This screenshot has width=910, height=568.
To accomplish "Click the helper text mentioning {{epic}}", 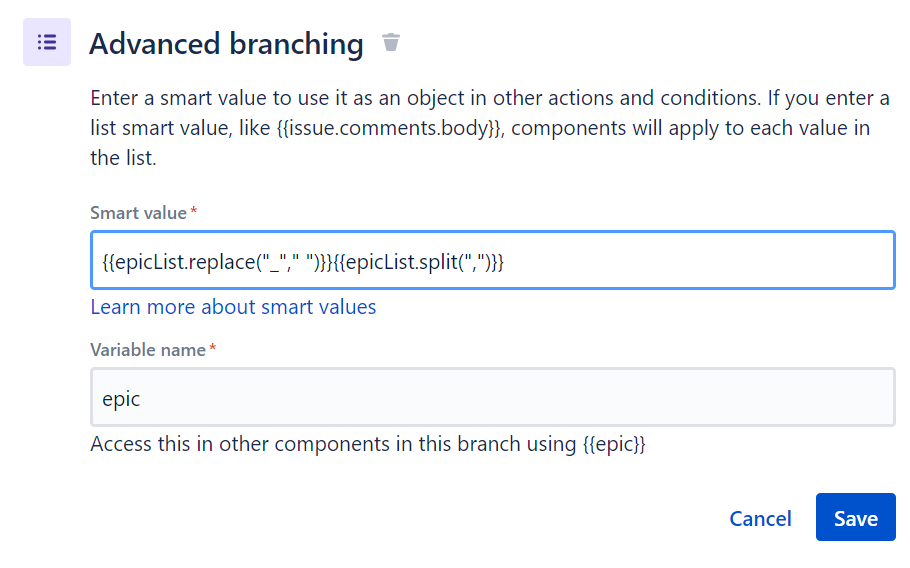I will click(x=367, y=445).
